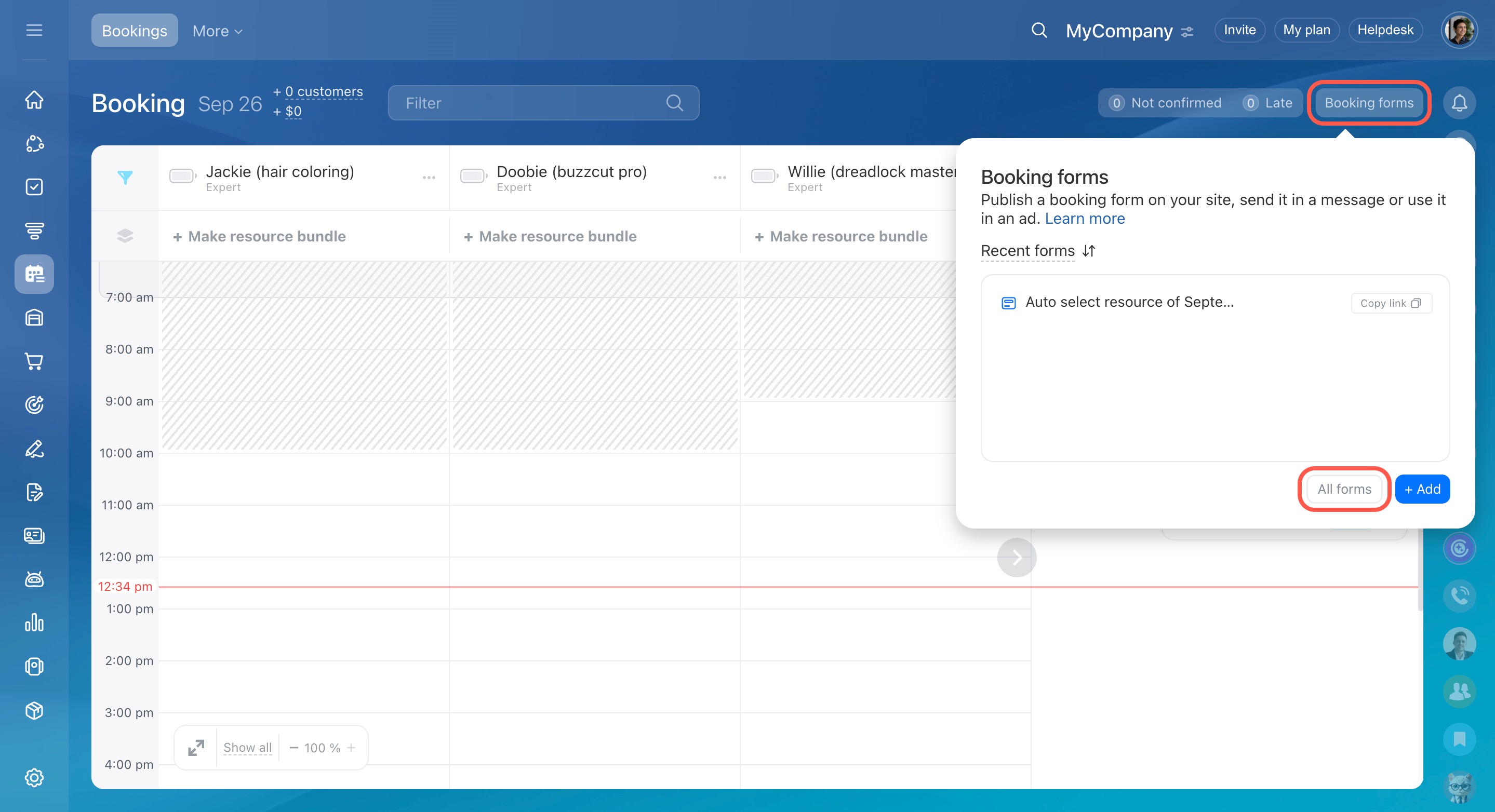The image size is (1495, 812).
Task: Open Jackie column three-dot options
Action: point(429,178)
